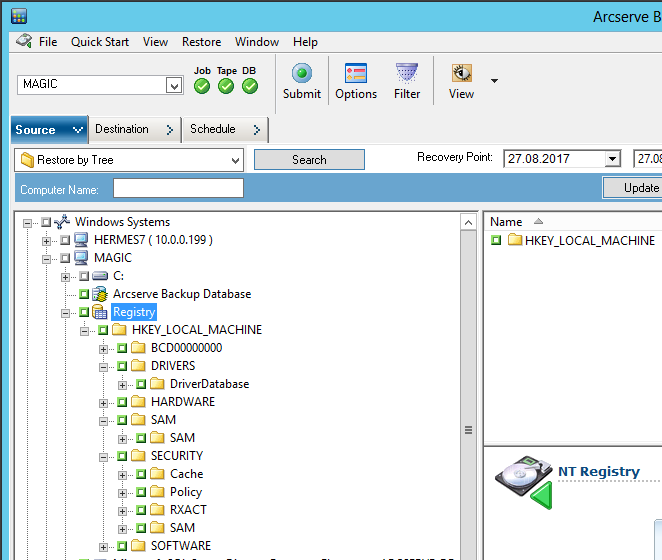Select the highlighted Registry tree item
The height and width of the screenshot is (560, 662).
coord(134,312)
